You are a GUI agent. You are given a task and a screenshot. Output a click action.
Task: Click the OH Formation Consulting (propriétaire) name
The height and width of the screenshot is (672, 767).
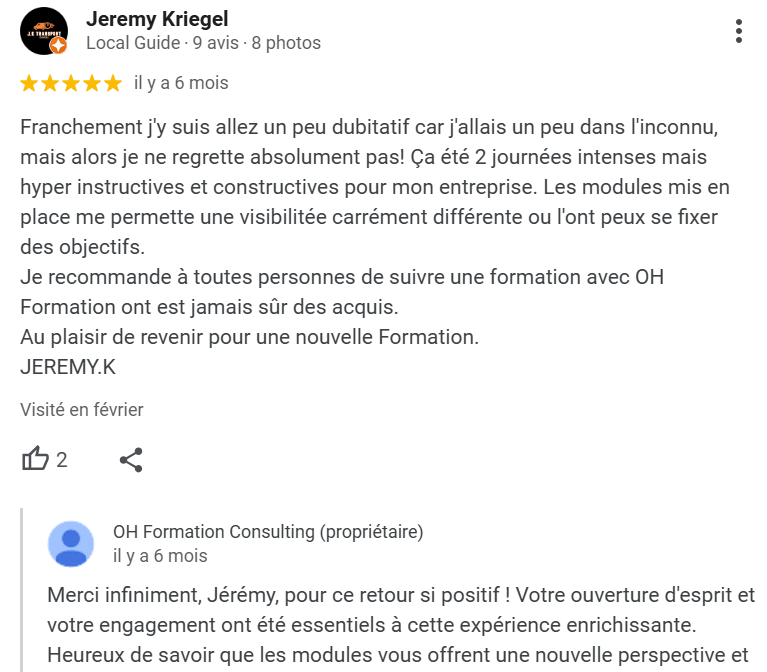coord(268,532)
